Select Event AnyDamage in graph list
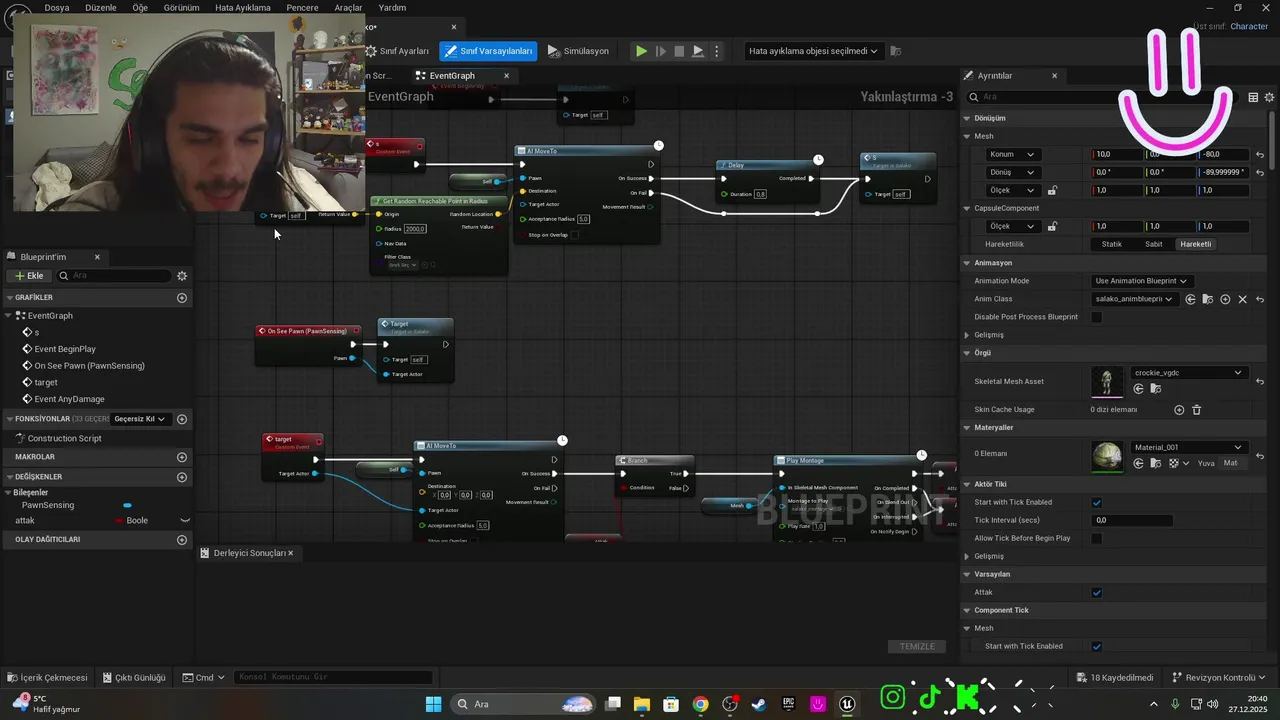The image size is (1280, 720). point(69,399)
